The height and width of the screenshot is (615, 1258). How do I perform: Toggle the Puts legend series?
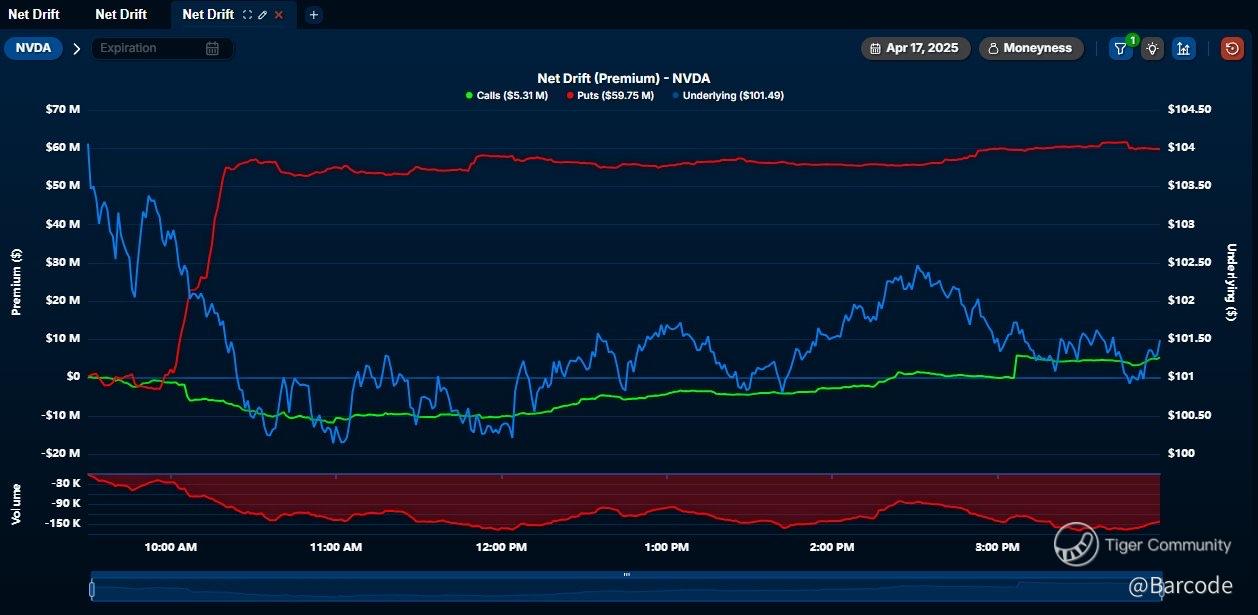(610, 95)
